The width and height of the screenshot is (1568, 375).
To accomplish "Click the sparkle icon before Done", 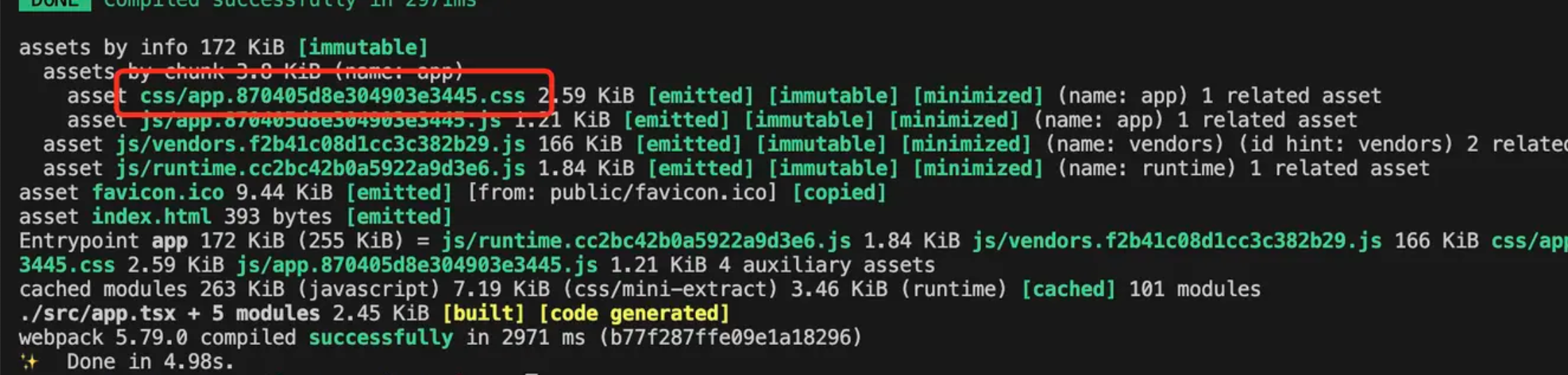I will pos(29,362).
